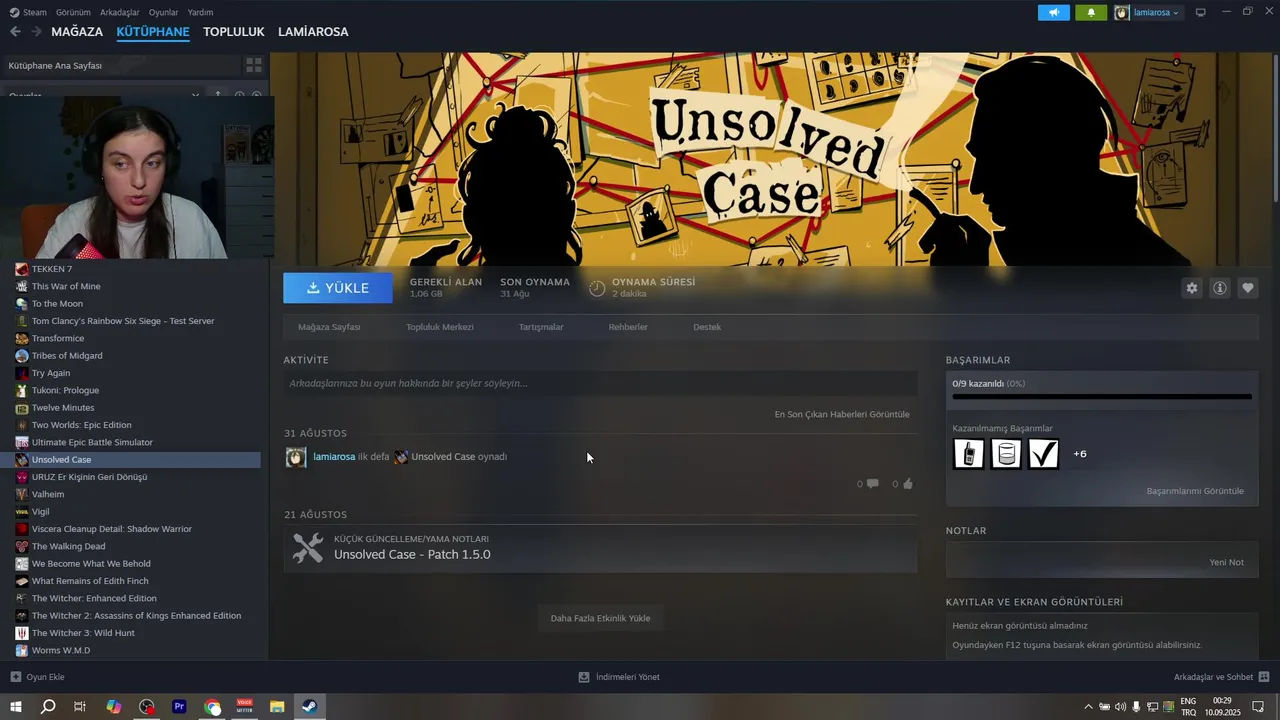The image size is (1280, 720).
Task: Click the achievements progress bar
Action: click(x=1102, y=397)
